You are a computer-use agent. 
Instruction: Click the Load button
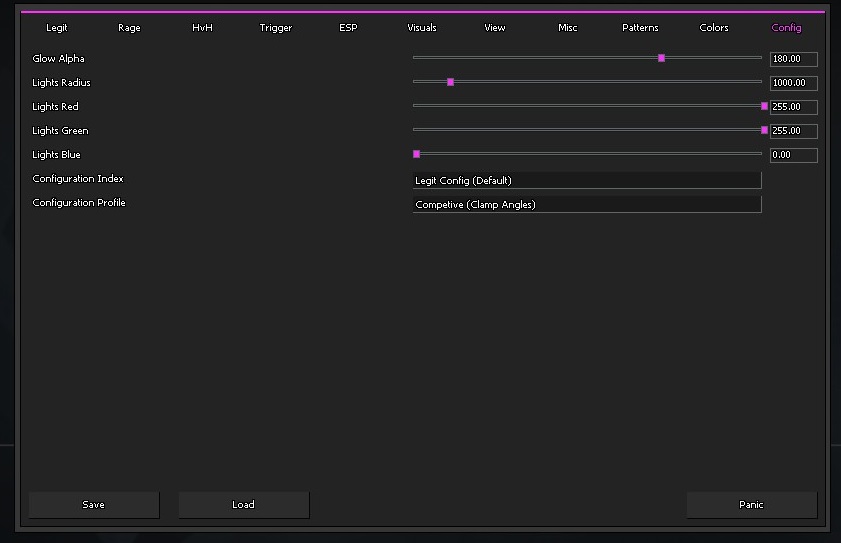coord(243,505)
